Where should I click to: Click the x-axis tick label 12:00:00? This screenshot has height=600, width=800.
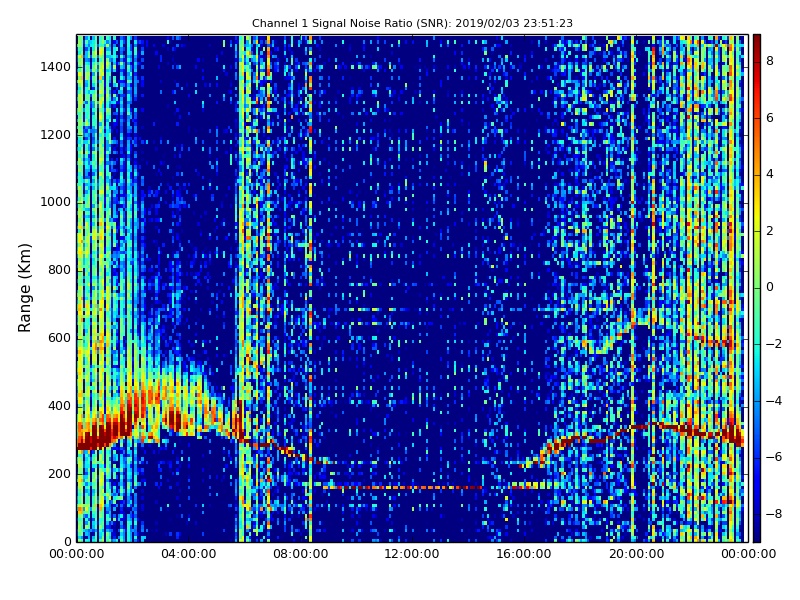click(412, 554)
